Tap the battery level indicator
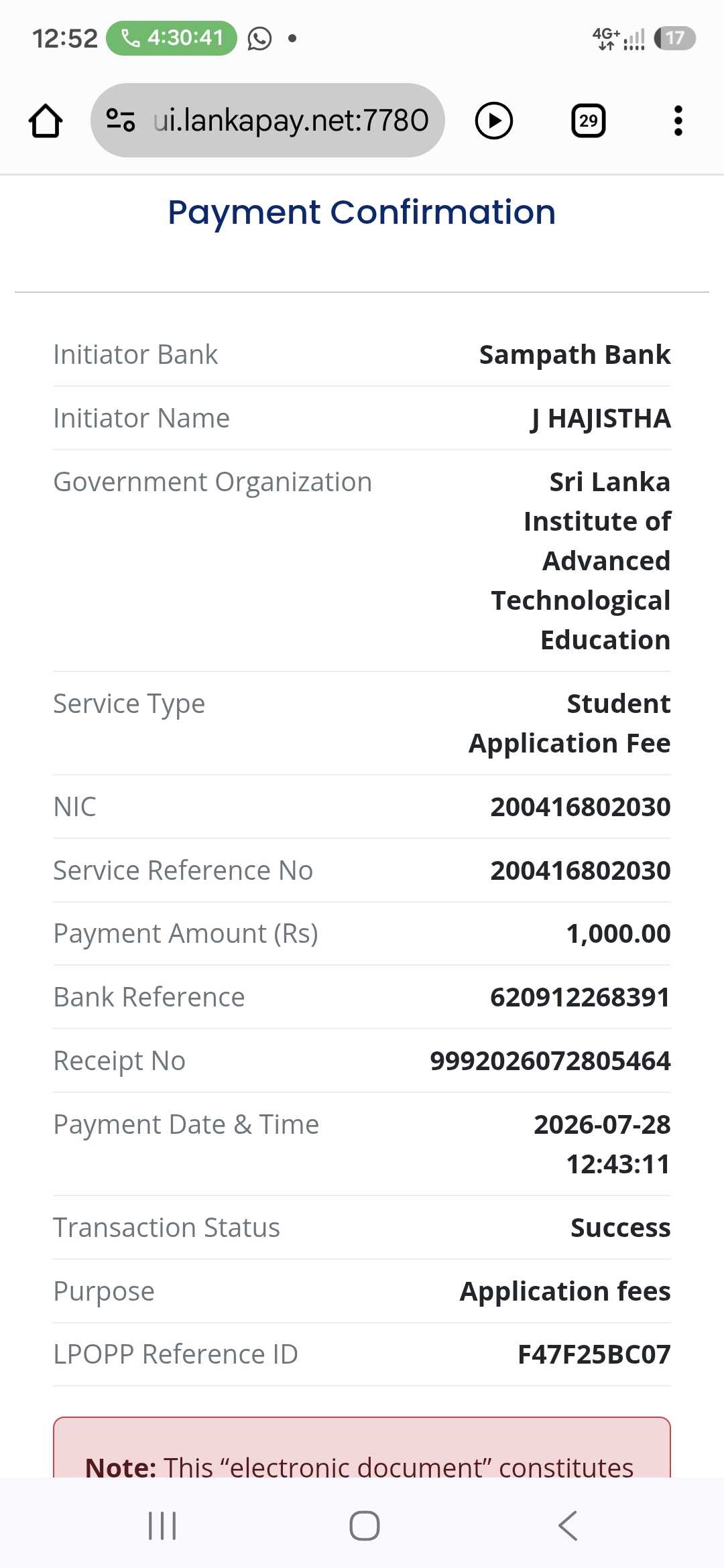Image resolution: width=724 pixels, height=1568 pixels. point(675,38)
